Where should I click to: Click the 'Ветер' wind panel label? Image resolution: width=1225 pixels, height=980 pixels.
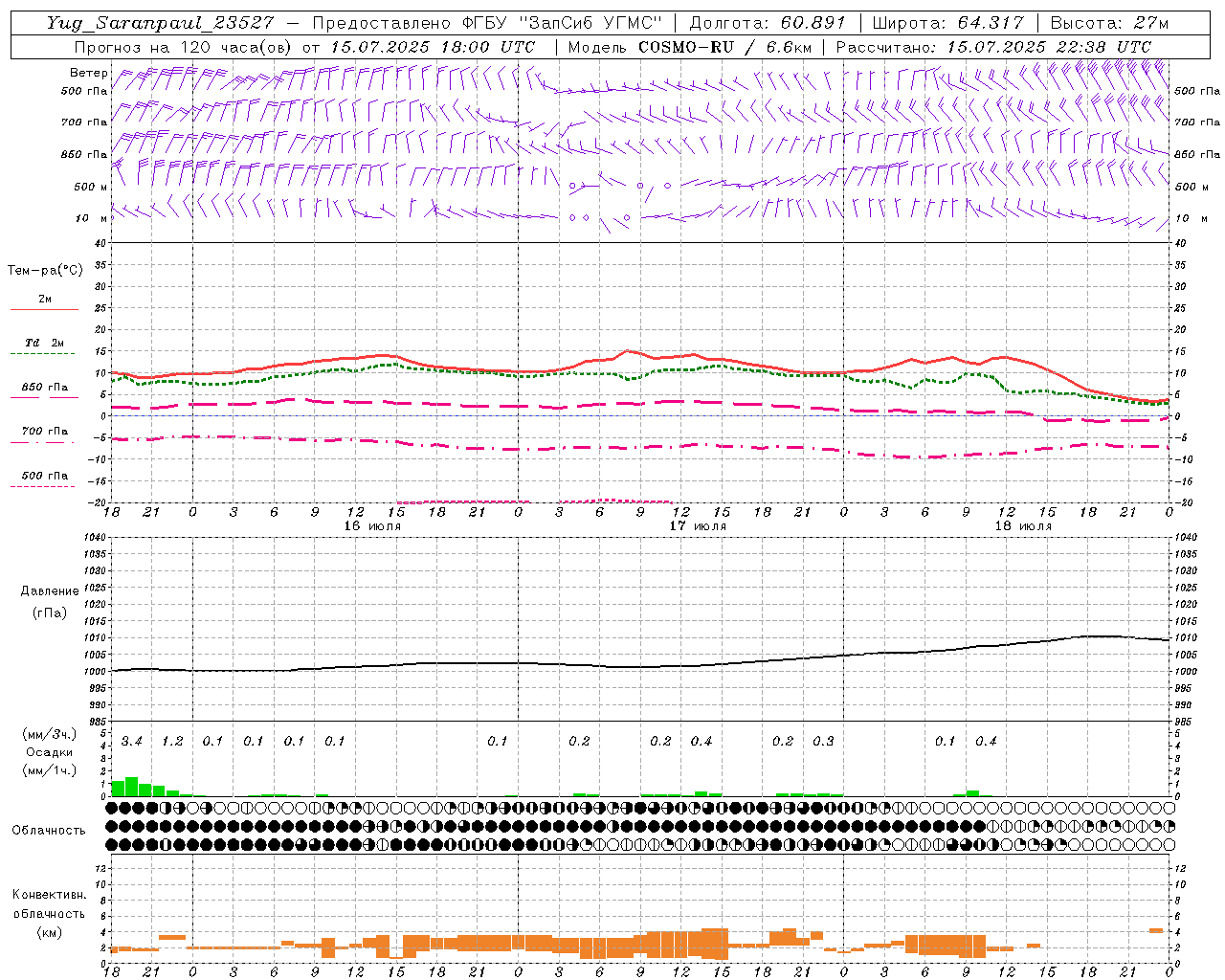(x=89, y=73)
